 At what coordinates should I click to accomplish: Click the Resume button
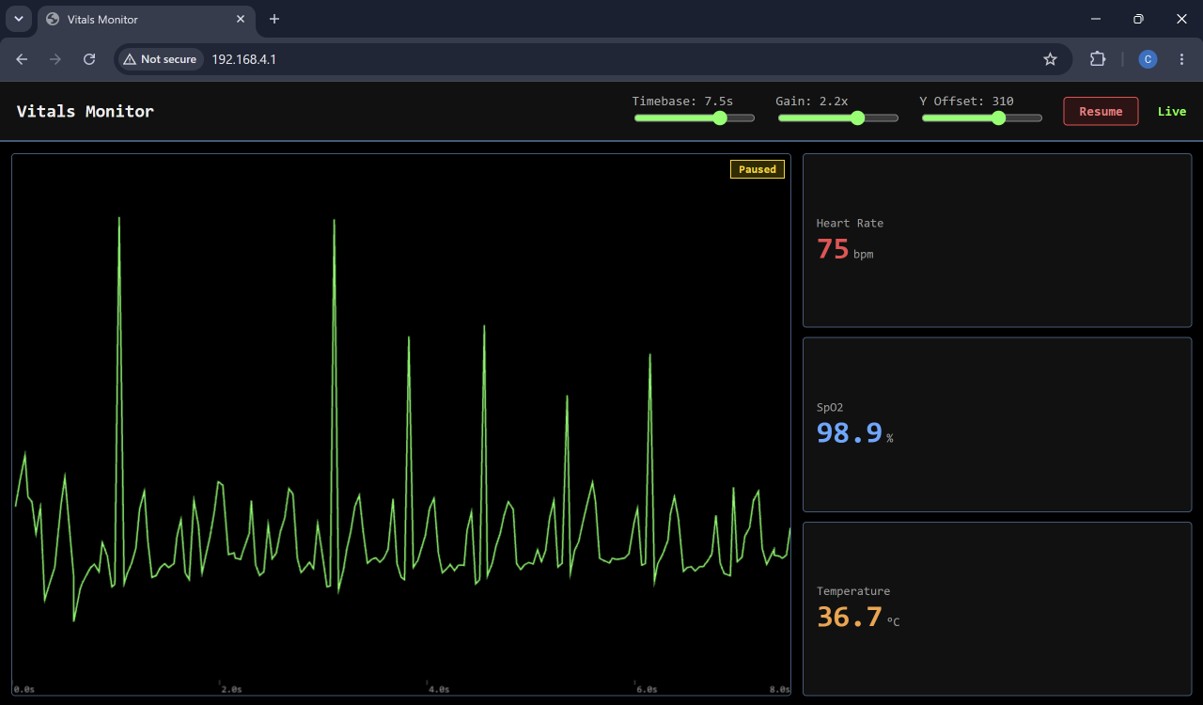click(x=1100, y=111)
